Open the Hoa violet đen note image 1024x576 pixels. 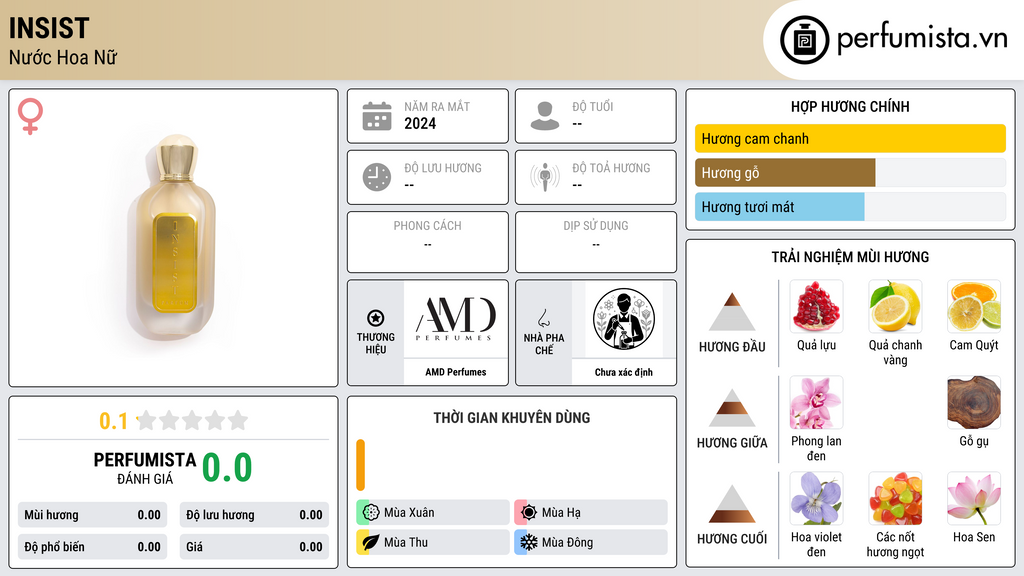click(816, 498)
